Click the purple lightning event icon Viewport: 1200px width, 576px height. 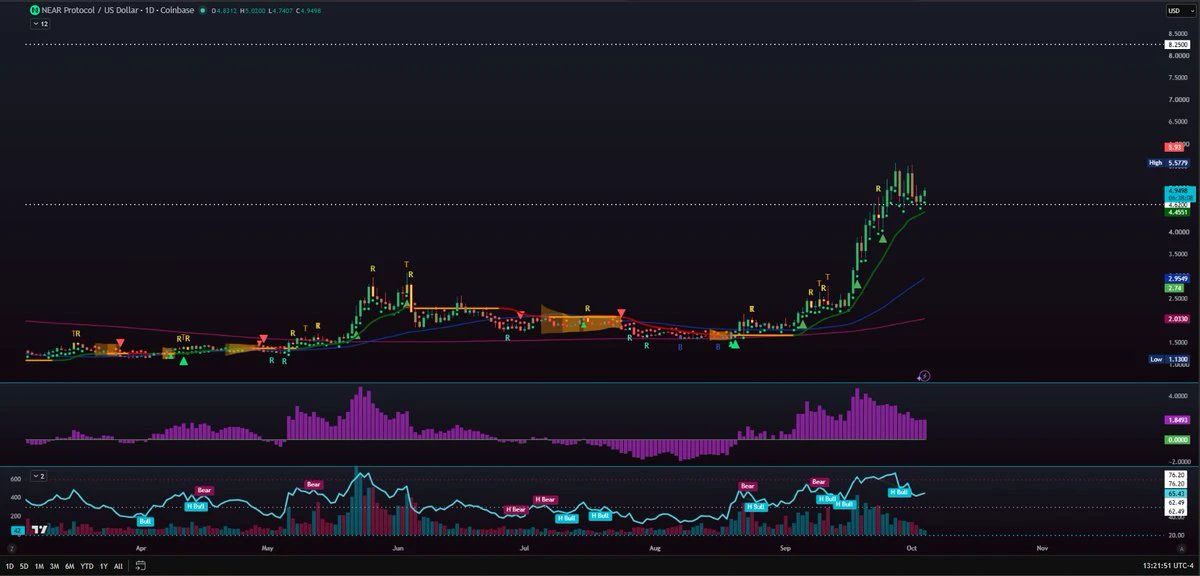click(x=924, y=376)
